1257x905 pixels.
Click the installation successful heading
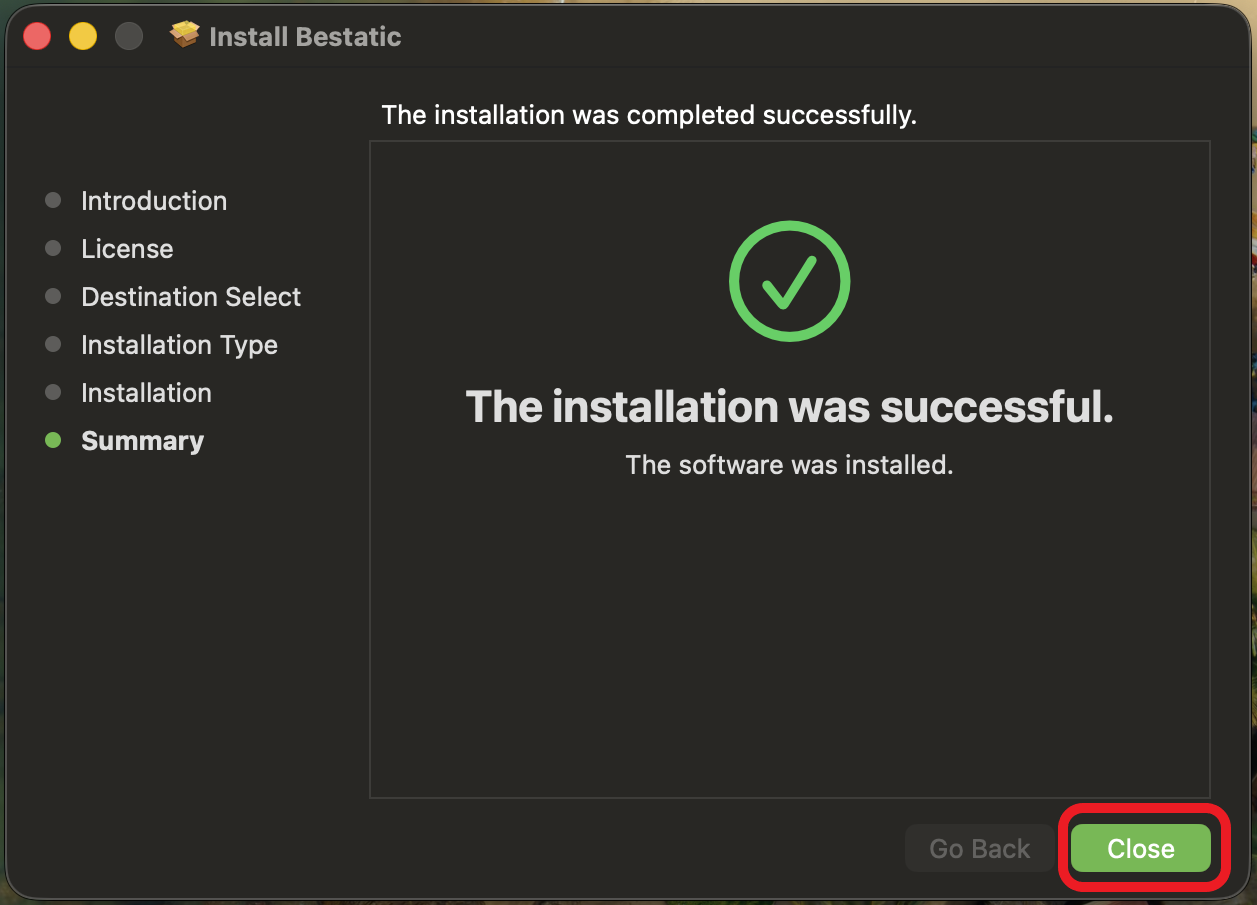tap(788, 407)
